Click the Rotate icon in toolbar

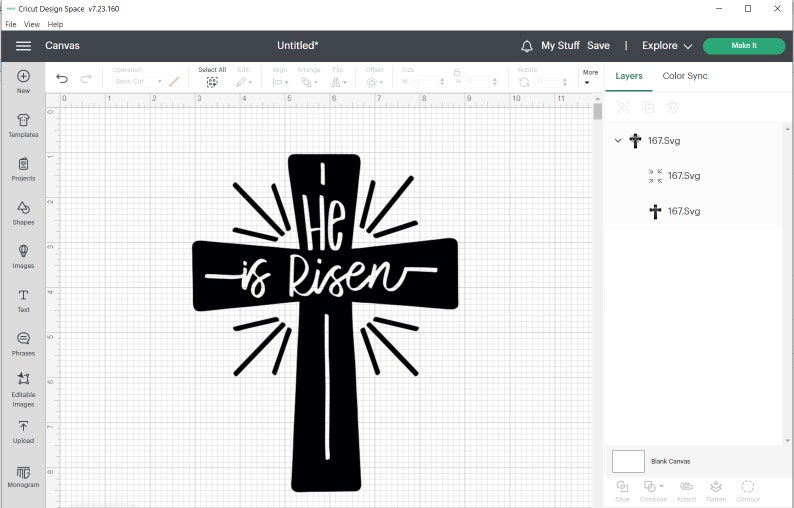pyautogui.click(x=524, y=82)
